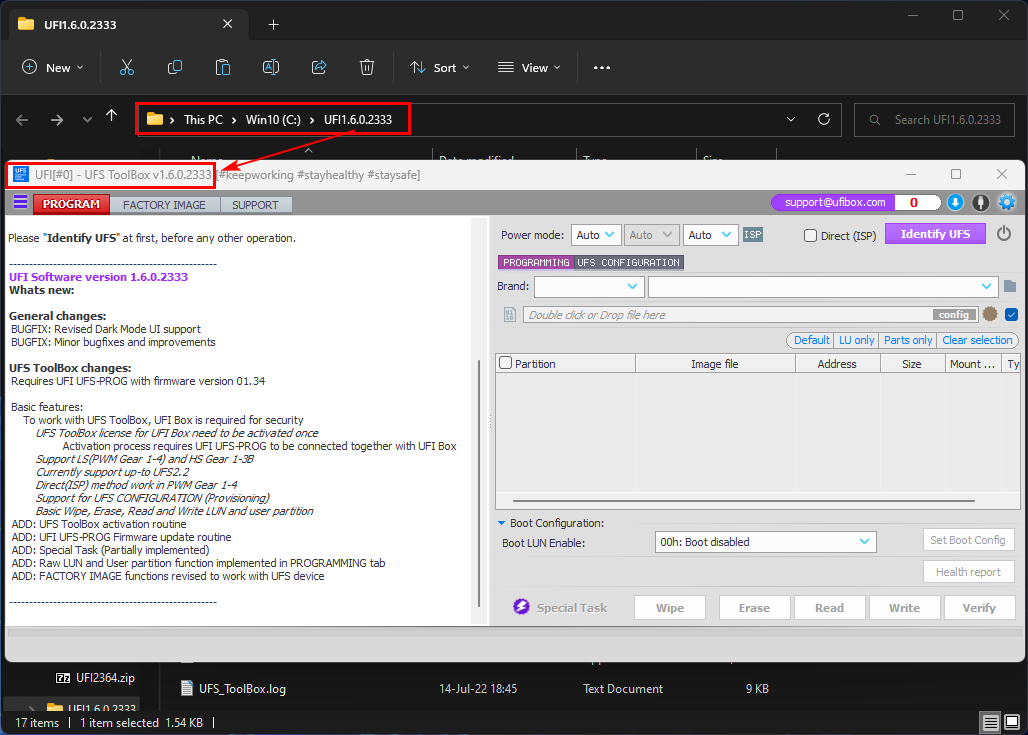Click the Special Task lightning icon

(x=521, y=607)
